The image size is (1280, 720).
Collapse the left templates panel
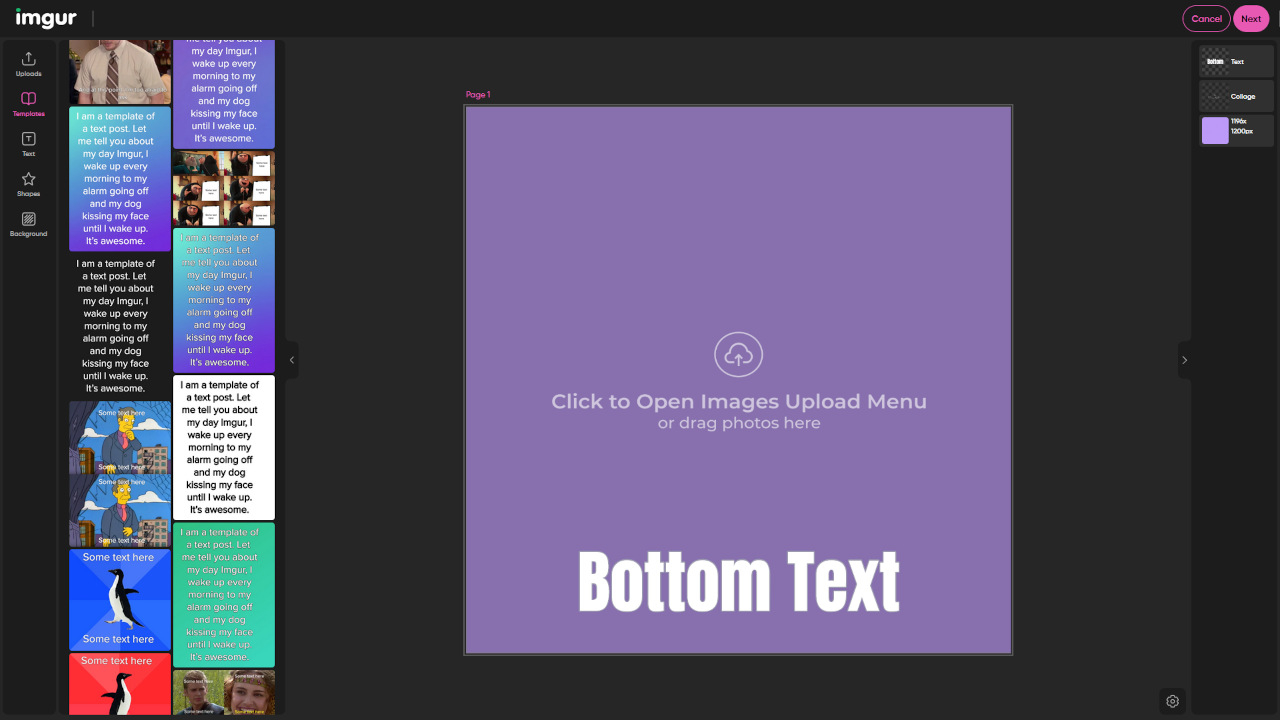(x=292, y=360)
